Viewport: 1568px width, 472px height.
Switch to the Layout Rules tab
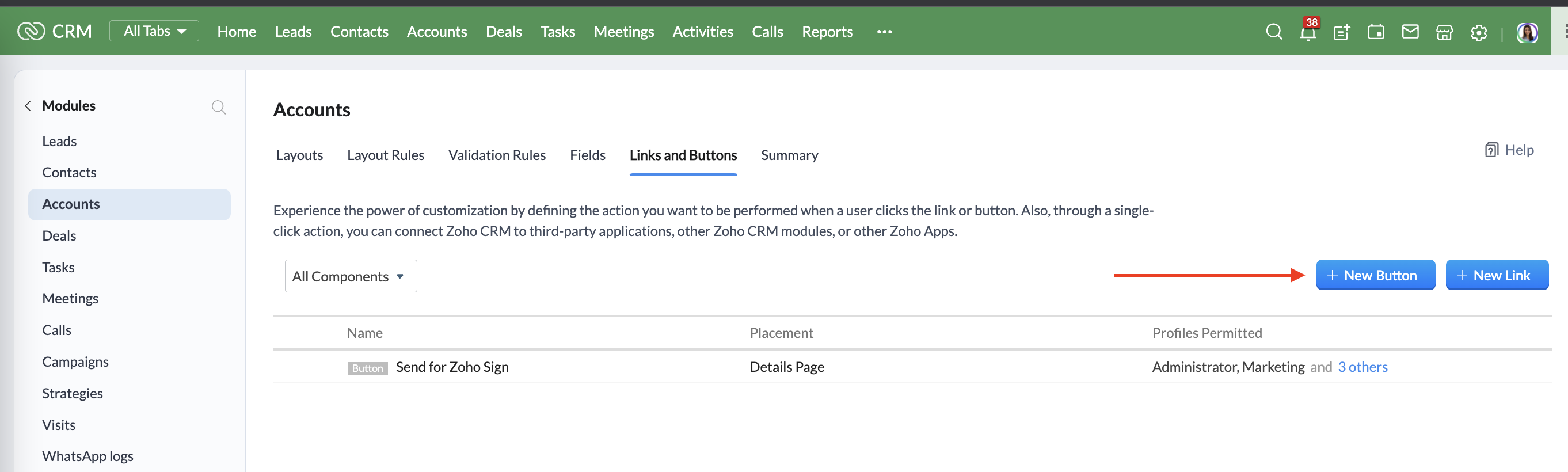pos(385,155)
